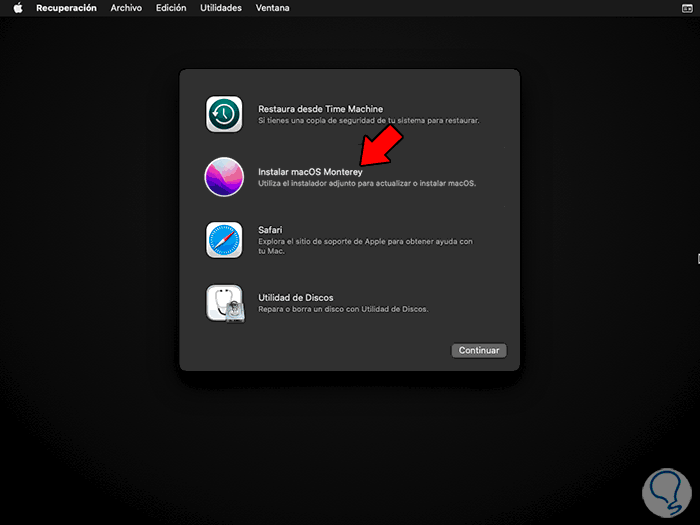Choose 'Instalar macOS Monterey' title

click(310, 172)
